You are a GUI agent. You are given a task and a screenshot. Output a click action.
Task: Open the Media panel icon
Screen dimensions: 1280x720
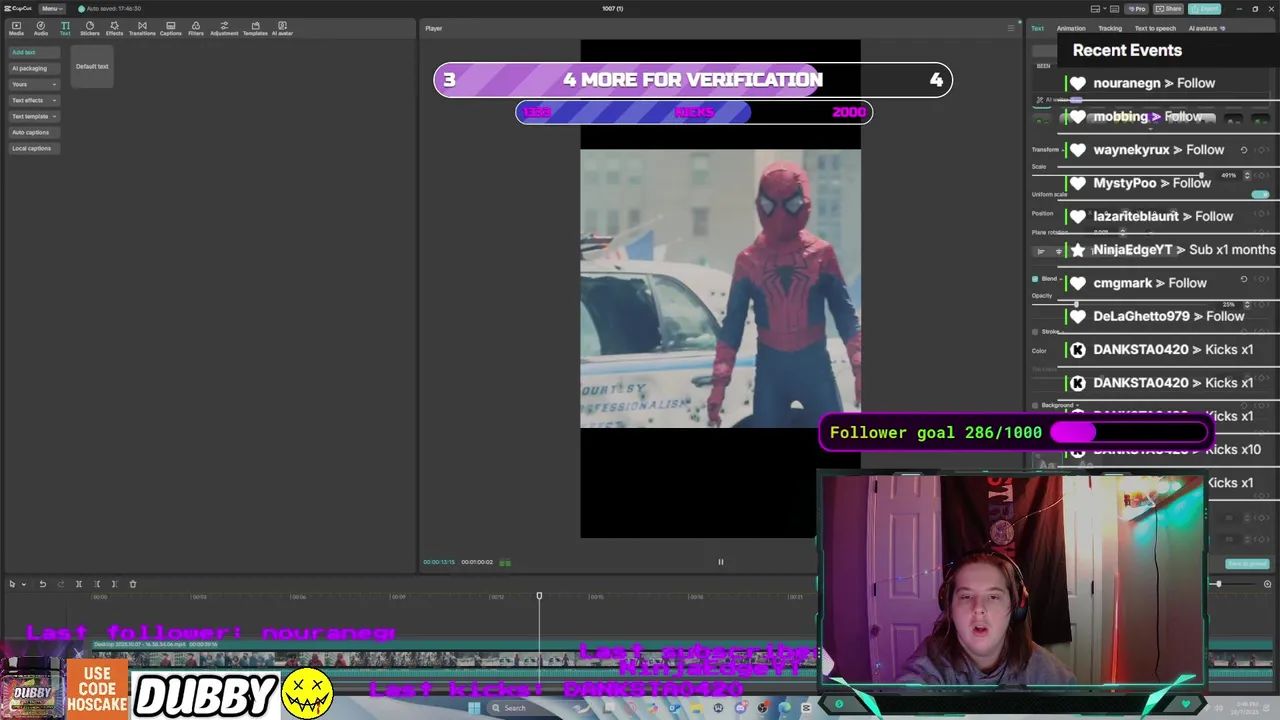pos(16,28)
